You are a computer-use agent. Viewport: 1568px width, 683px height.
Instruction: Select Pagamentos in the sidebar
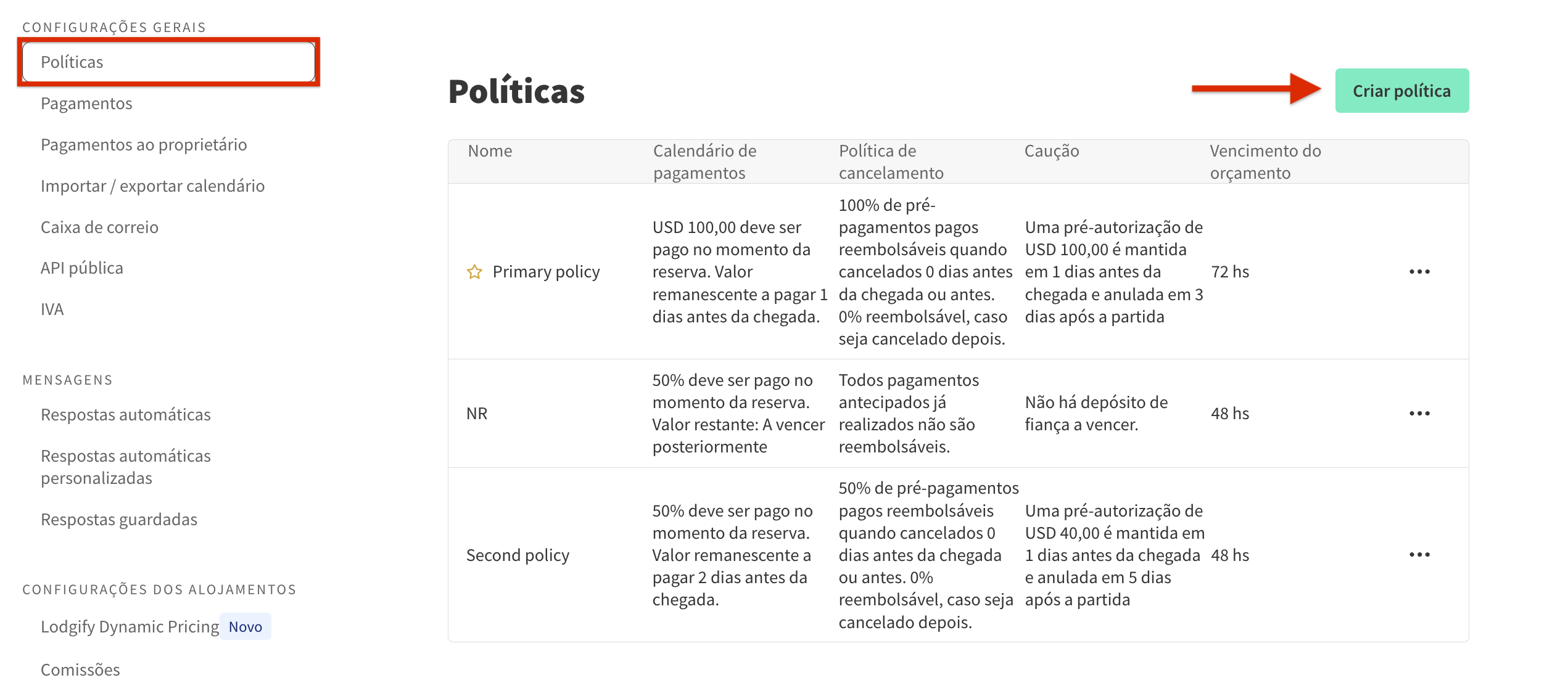[86, 104]
